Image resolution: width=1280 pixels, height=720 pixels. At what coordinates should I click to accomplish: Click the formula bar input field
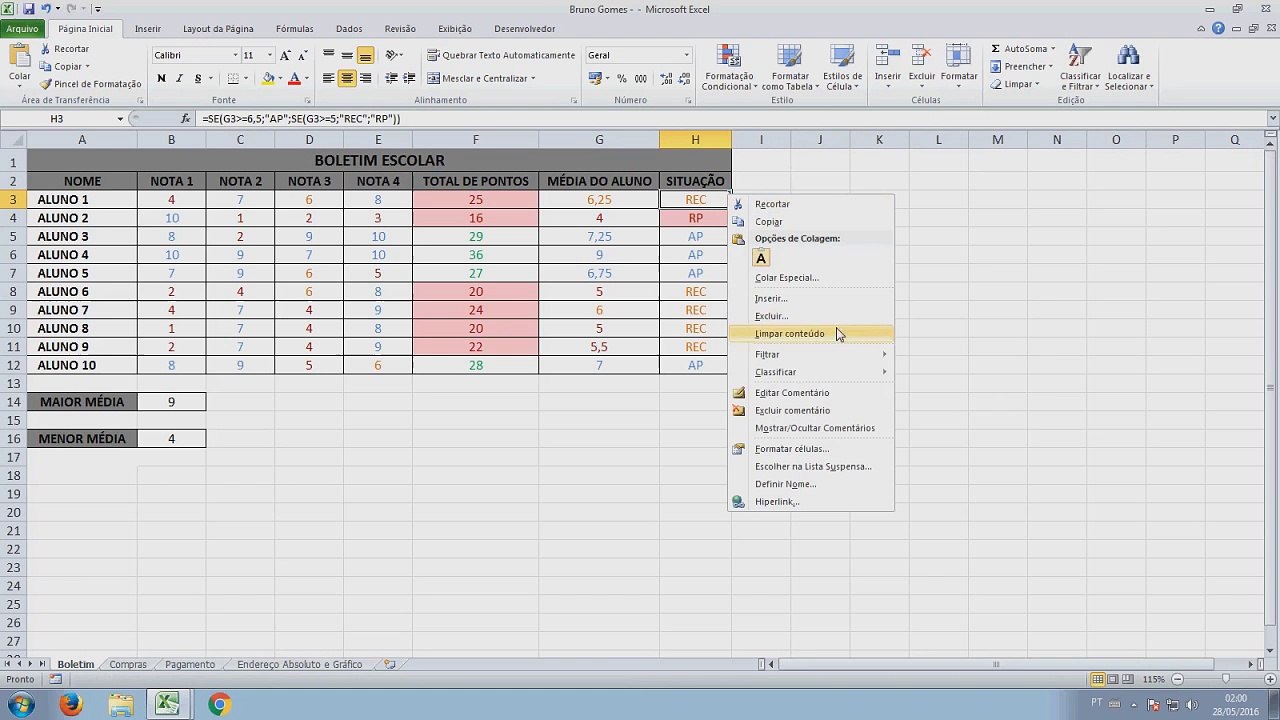[730, 118]
